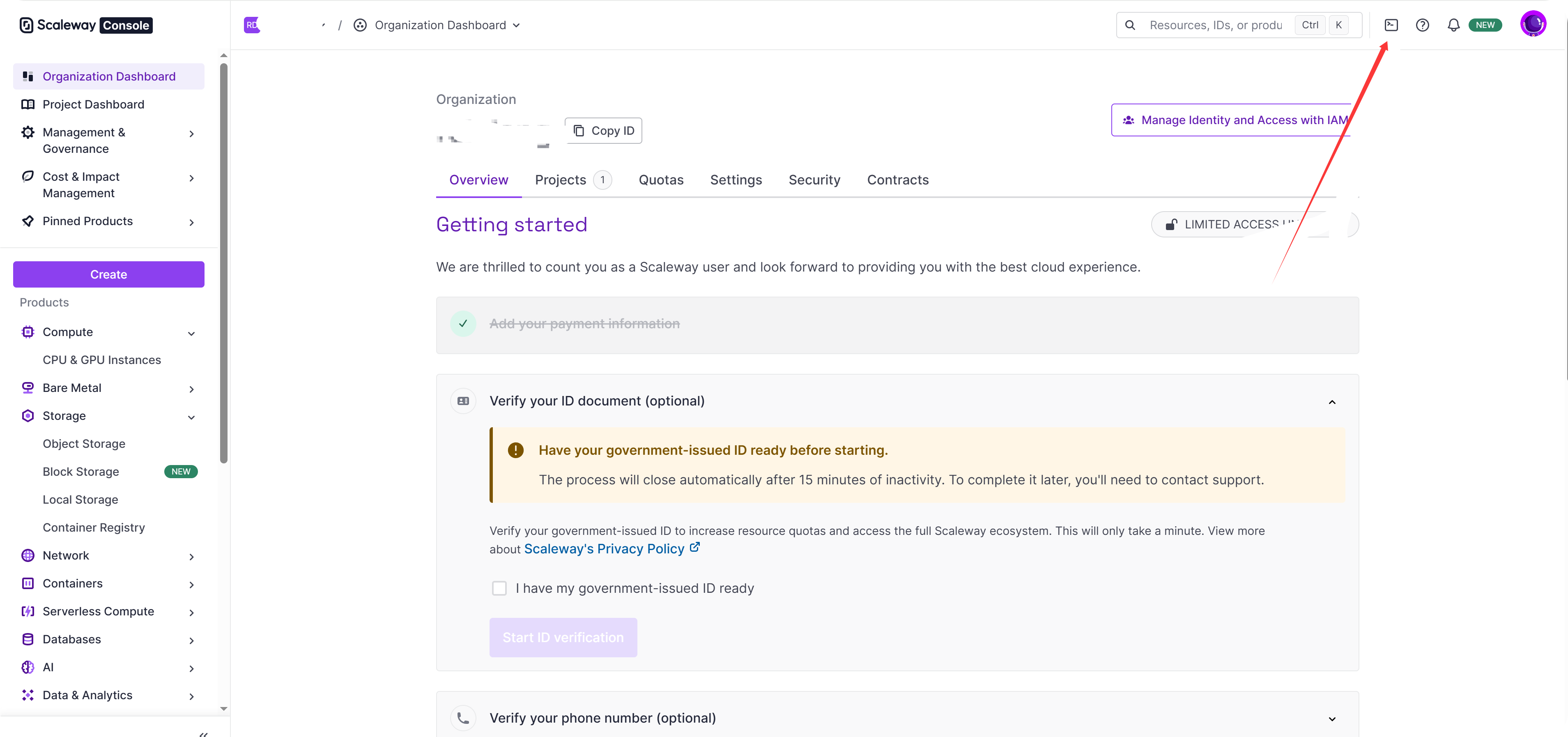The width and height of the screenshot is (1568, 737).
Task: Click the Copy ID button
Action: [603, 131]
